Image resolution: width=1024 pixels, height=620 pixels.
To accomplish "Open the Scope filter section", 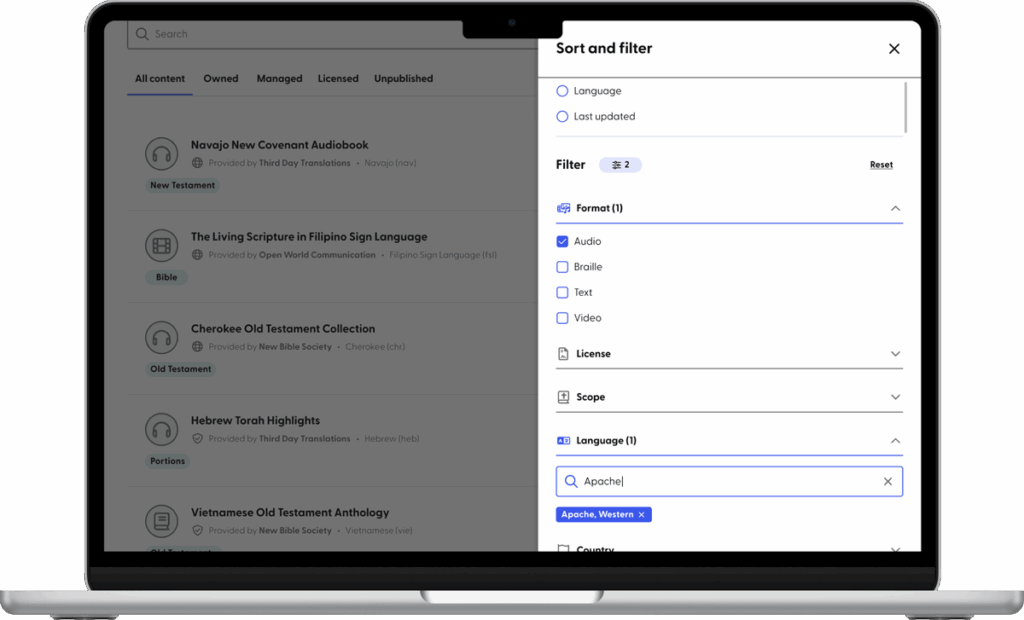I will [897, 396].
